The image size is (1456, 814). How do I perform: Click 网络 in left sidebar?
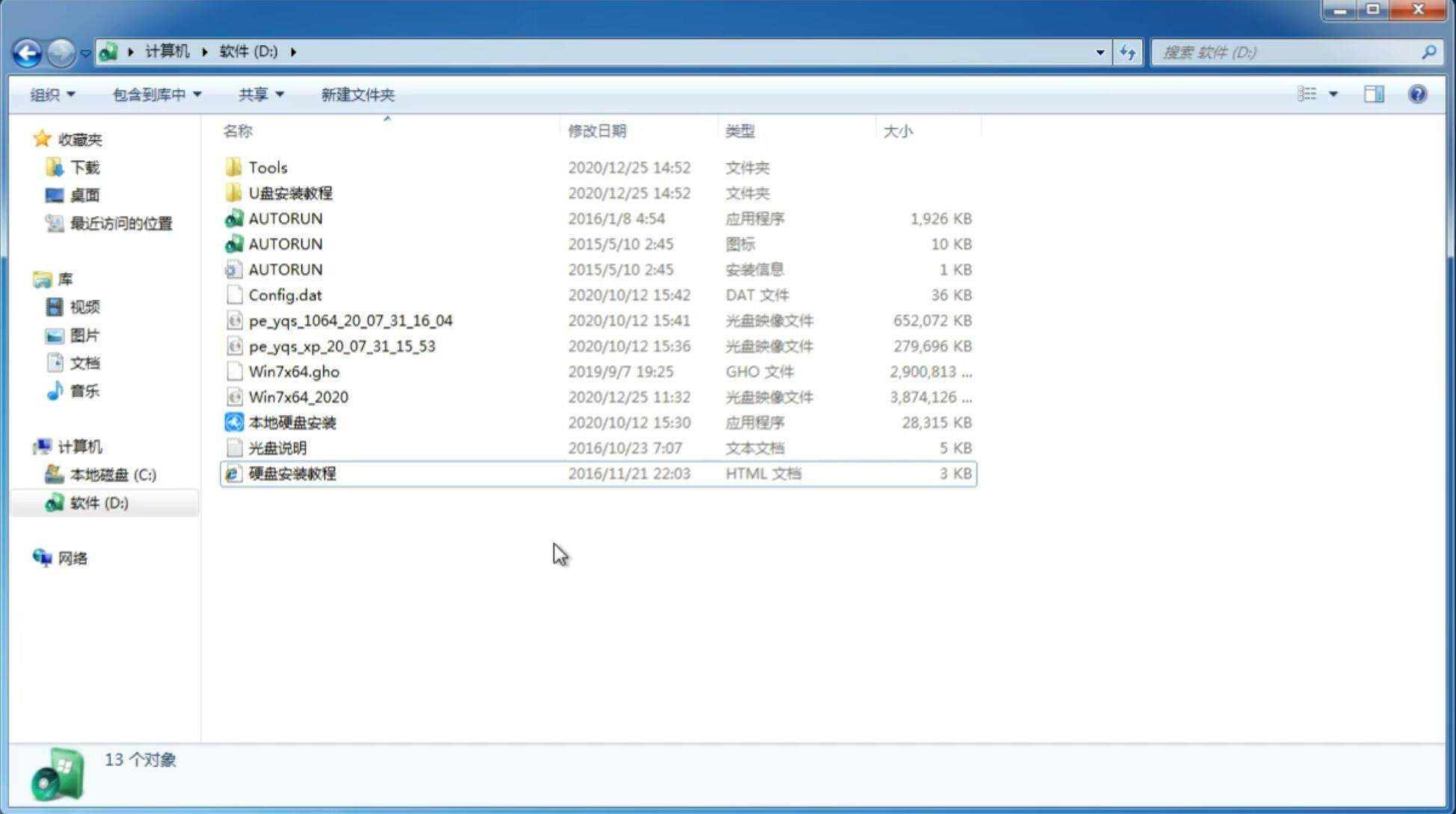[x=71, y=558]
